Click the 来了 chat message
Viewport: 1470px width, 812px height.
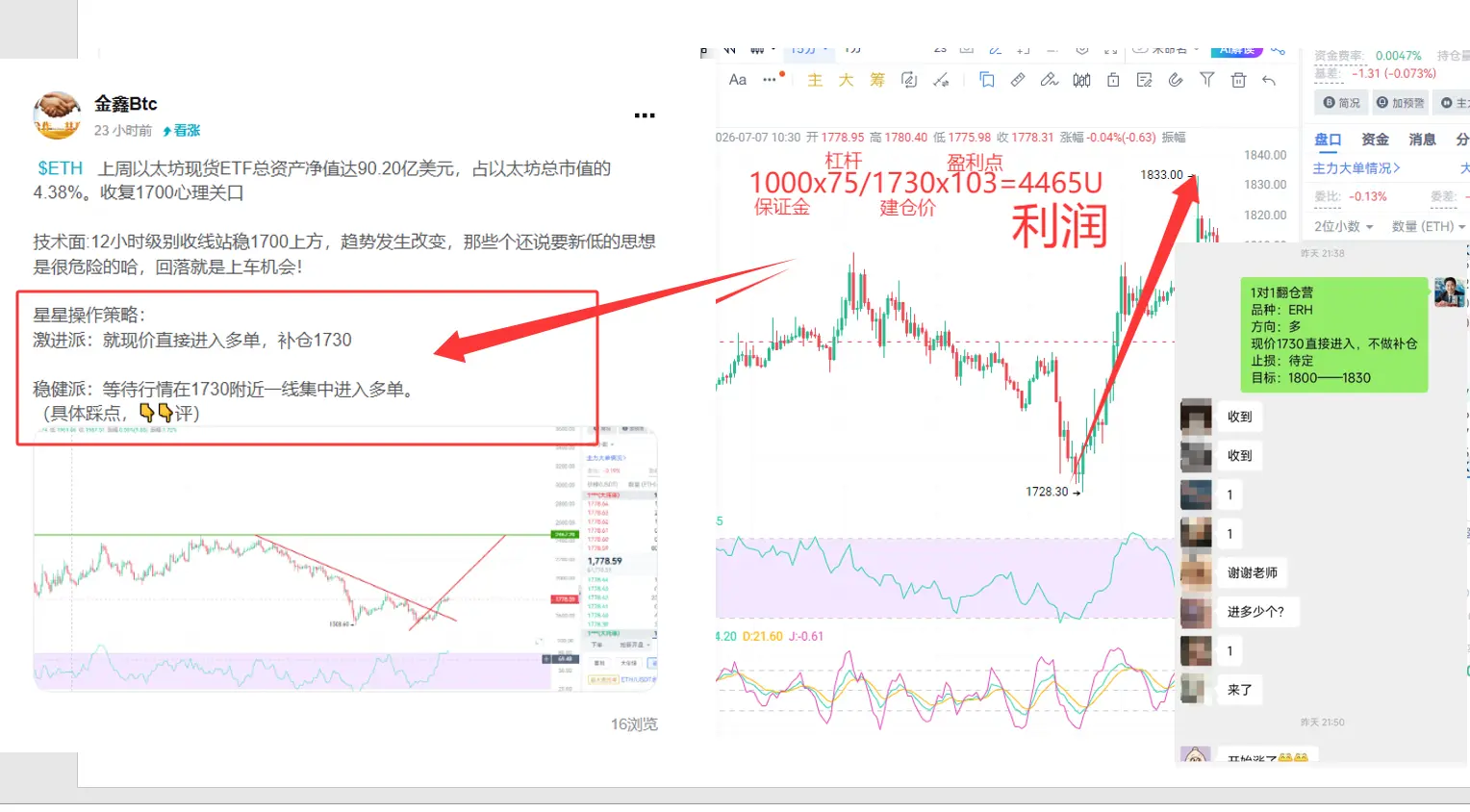coord(1239,690)
